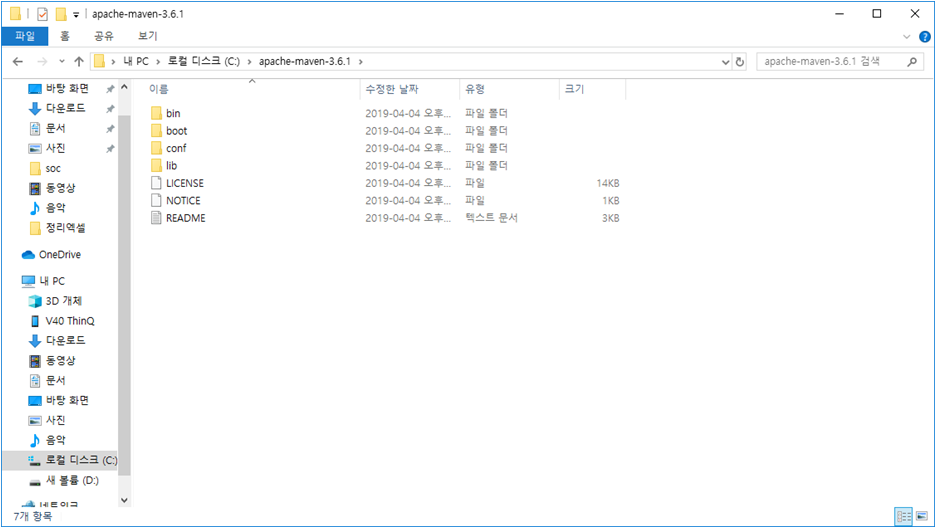936x528 pixels.
Task: Select the README text document icon
Action: pos(156,218)
